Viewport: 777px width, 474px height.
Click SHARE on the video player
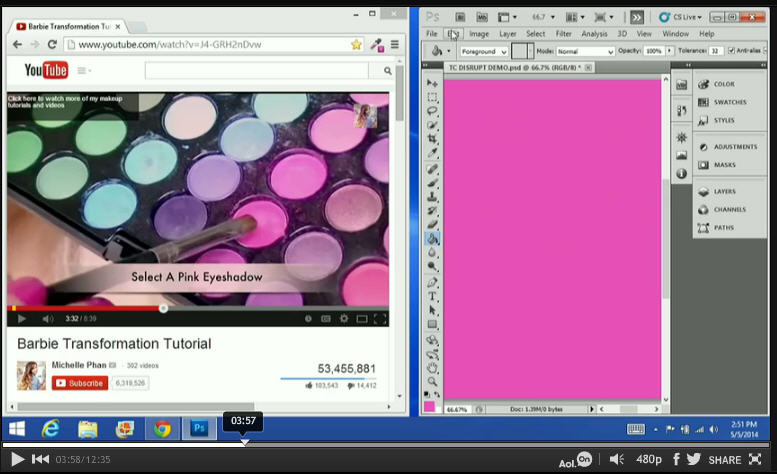(724, 460)
